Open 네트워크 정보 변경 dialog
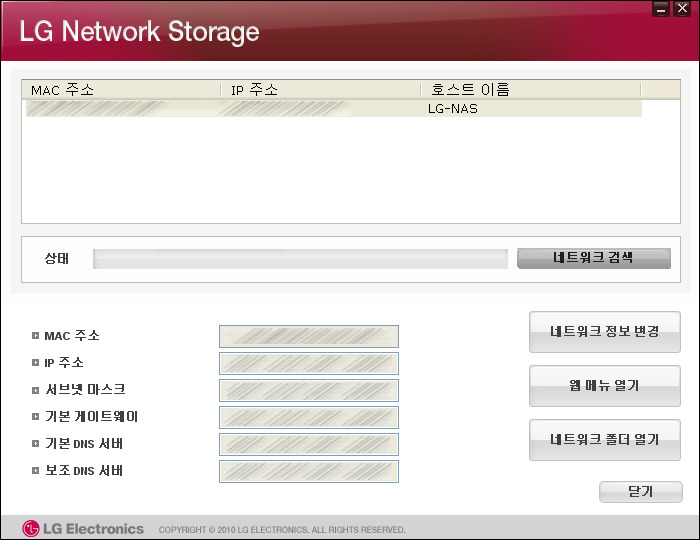The width and height of the screenshot is (700, 540). [605, 332]
